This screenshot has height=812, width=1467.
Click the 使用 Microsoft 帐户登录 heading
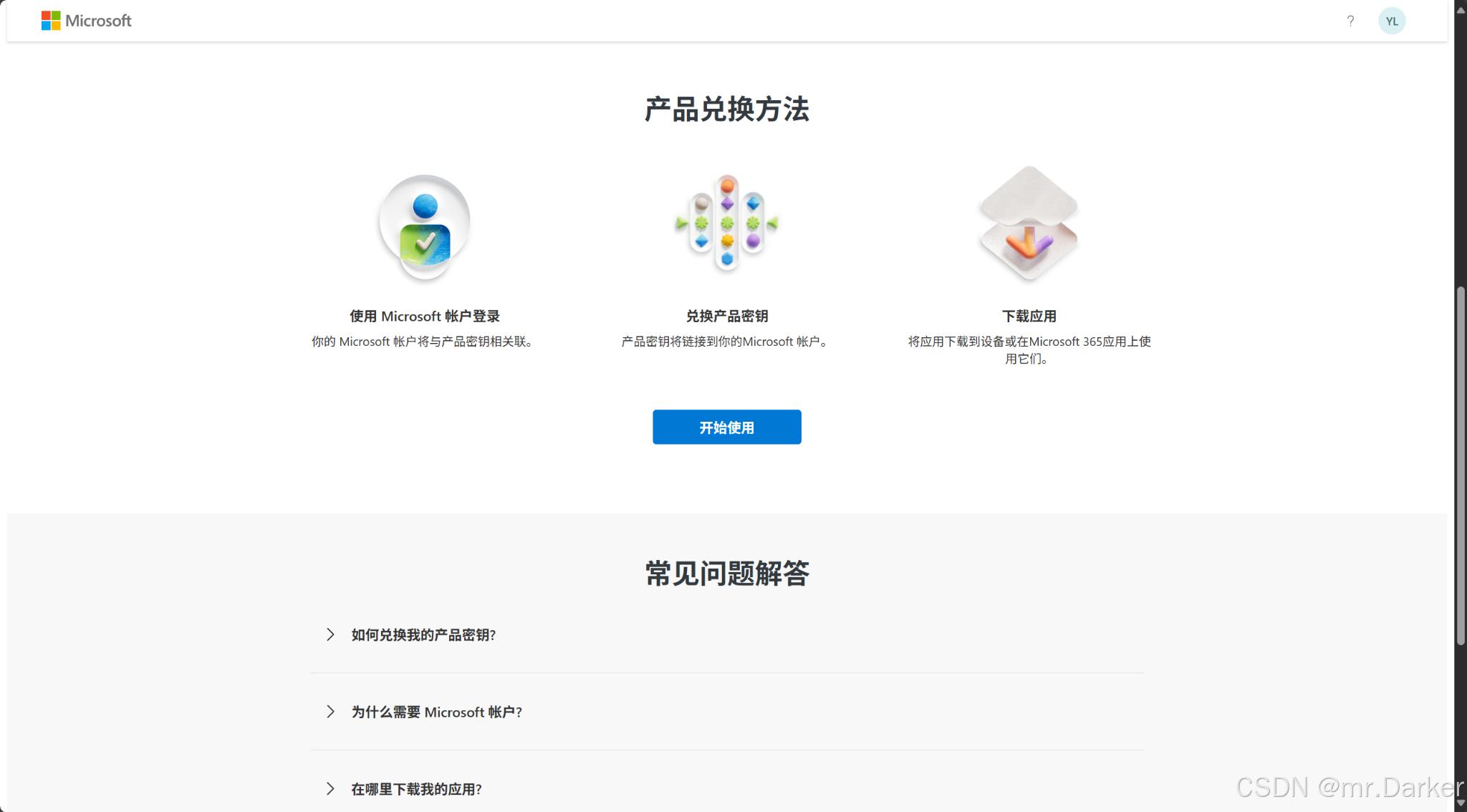point(425,316)
